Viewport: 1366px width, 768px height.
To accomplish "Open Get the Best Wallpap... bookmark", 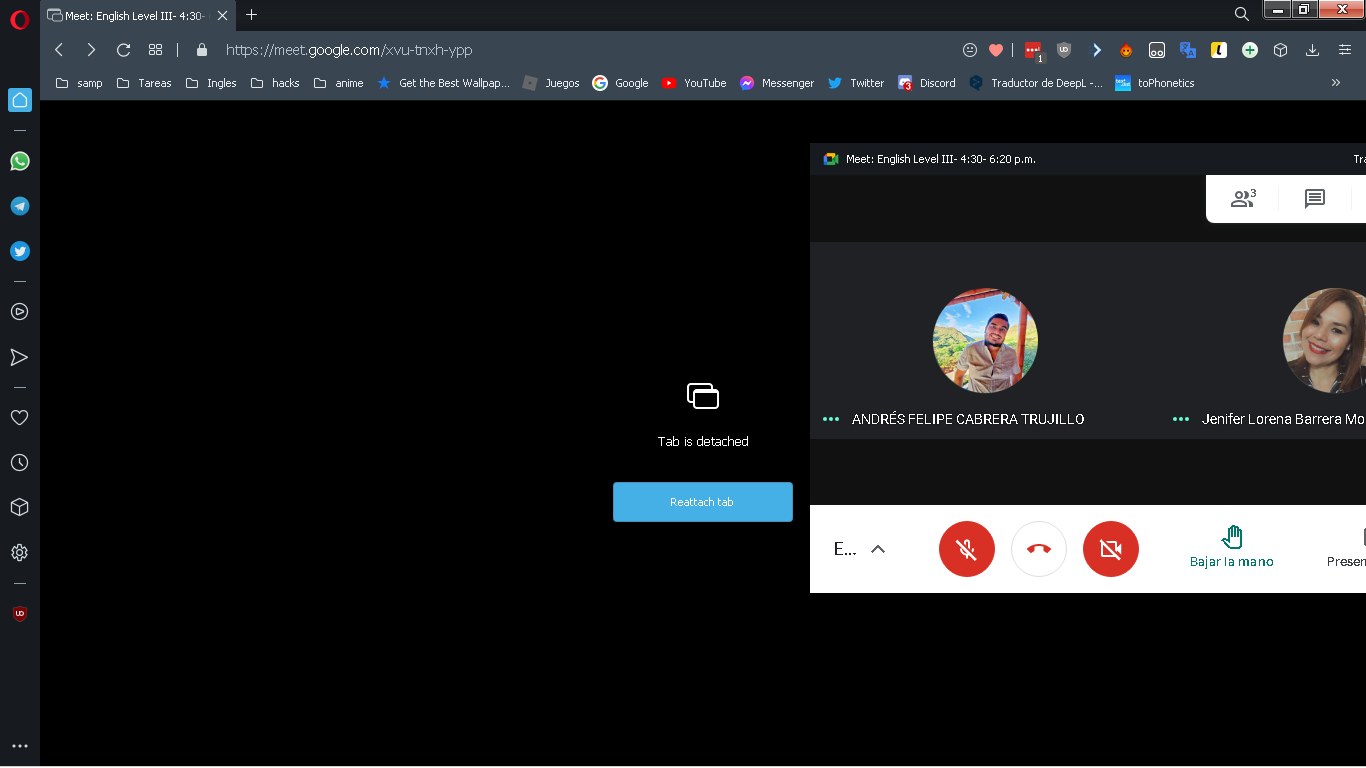I will point(443,83).
